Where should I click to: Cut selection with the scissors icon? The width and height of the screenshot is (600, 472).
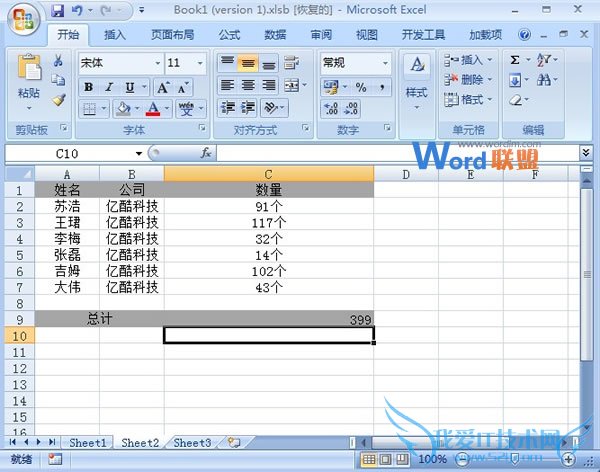point(58,60)
